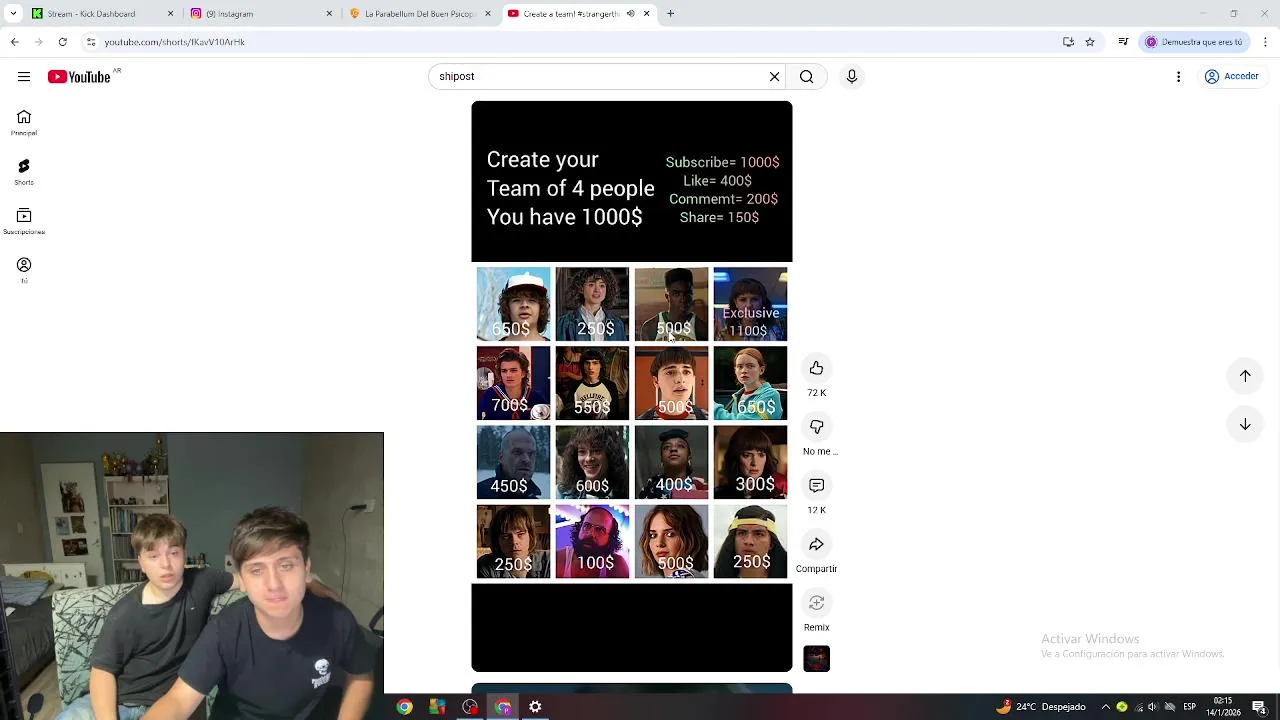
Task: Click the 100$ character tile
Action: 592,541
